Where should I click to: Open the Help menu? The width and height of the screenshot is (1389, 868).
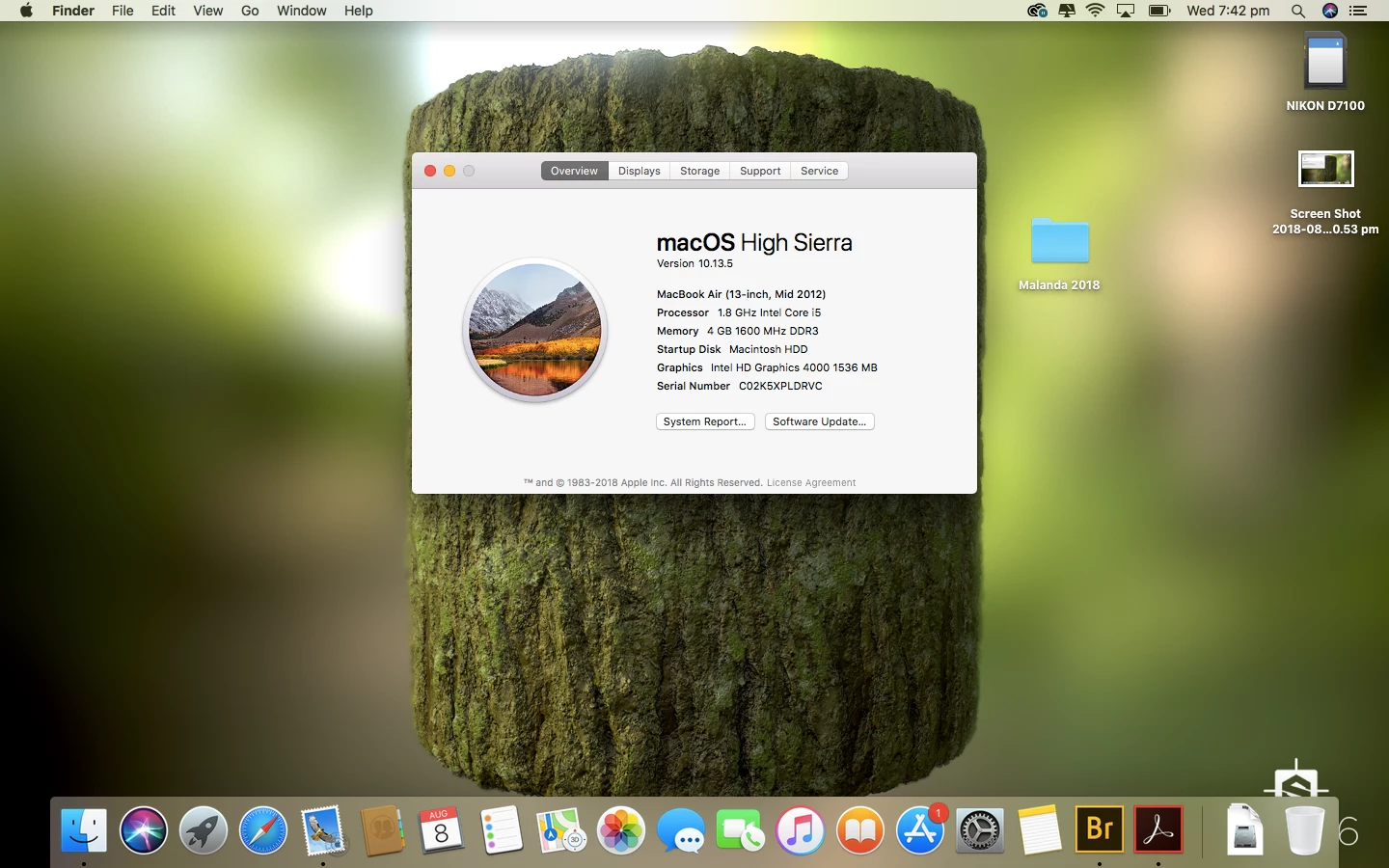(x=358, y=11)
